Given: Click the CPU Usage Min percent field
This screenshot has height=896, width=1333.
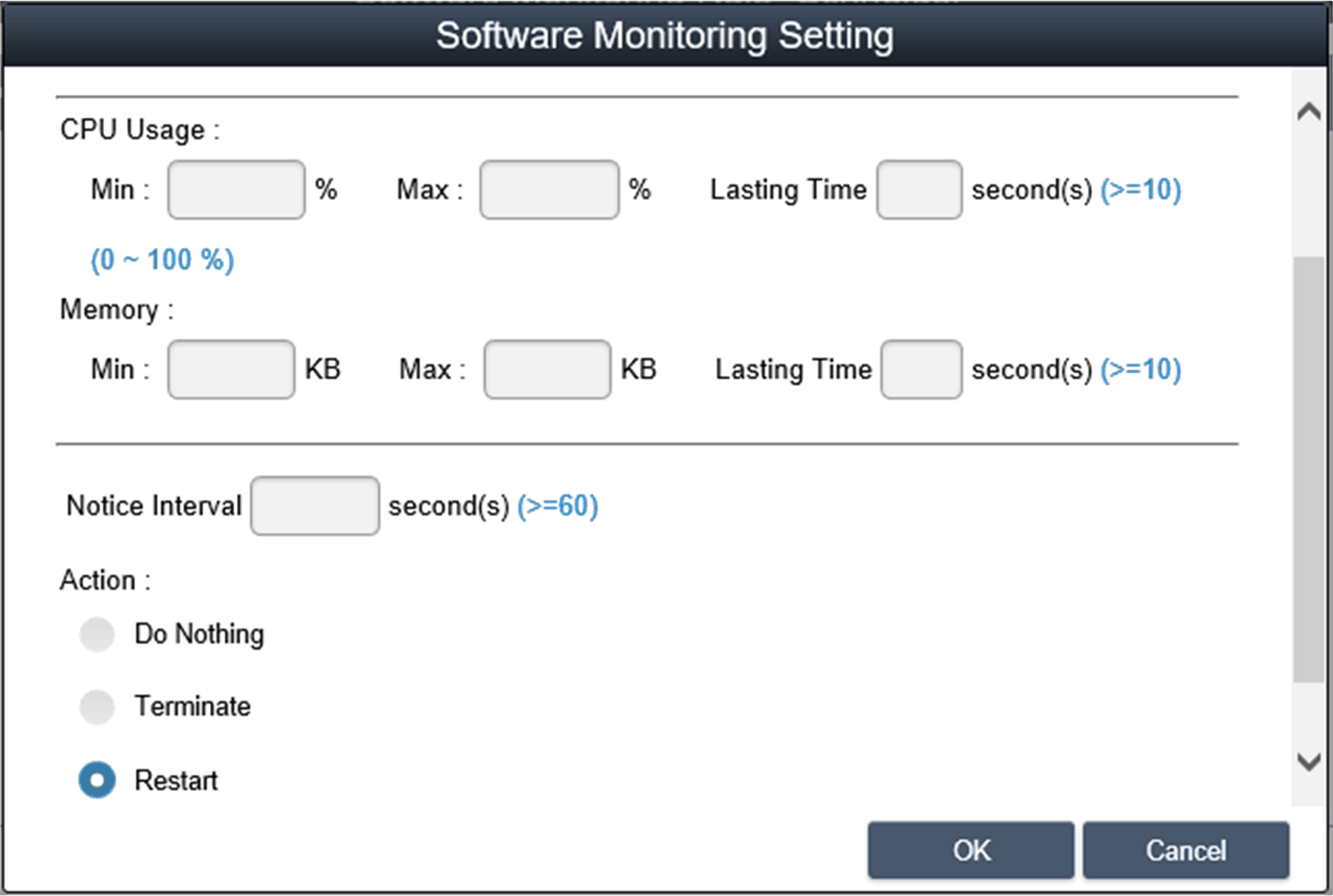Looking at the screenshot, I should [236, 190].
